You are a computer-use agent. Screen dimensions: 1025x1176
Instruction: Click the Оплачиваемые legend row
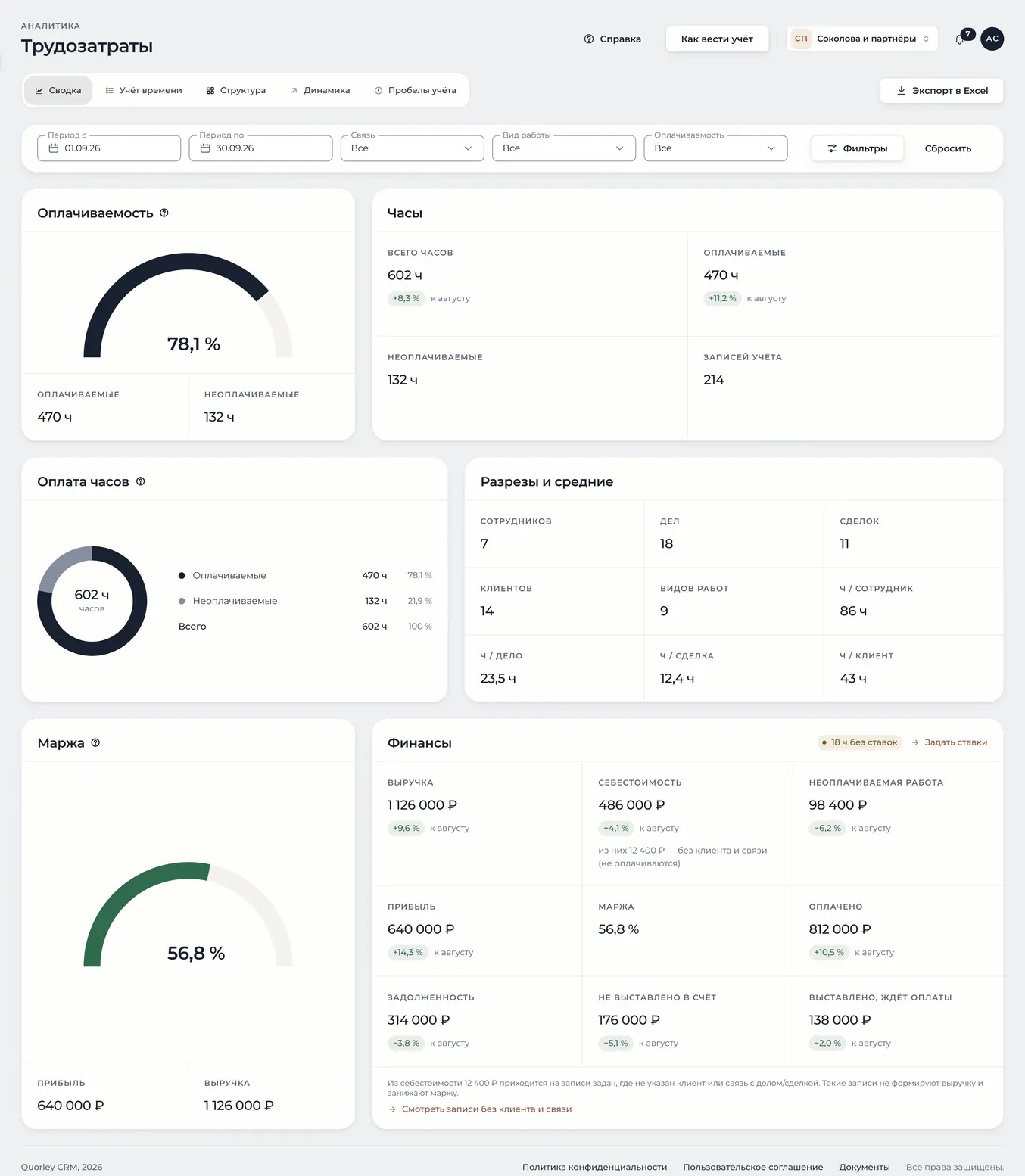(305, 575)
